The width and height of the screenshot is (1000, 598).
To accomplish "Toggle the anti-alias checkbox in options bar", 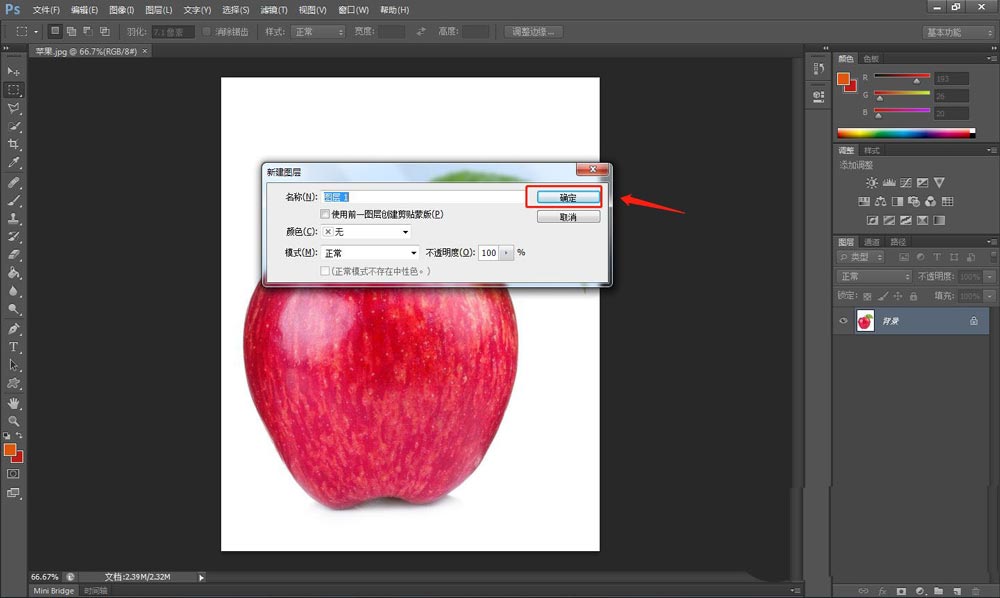I will [207, 31].
